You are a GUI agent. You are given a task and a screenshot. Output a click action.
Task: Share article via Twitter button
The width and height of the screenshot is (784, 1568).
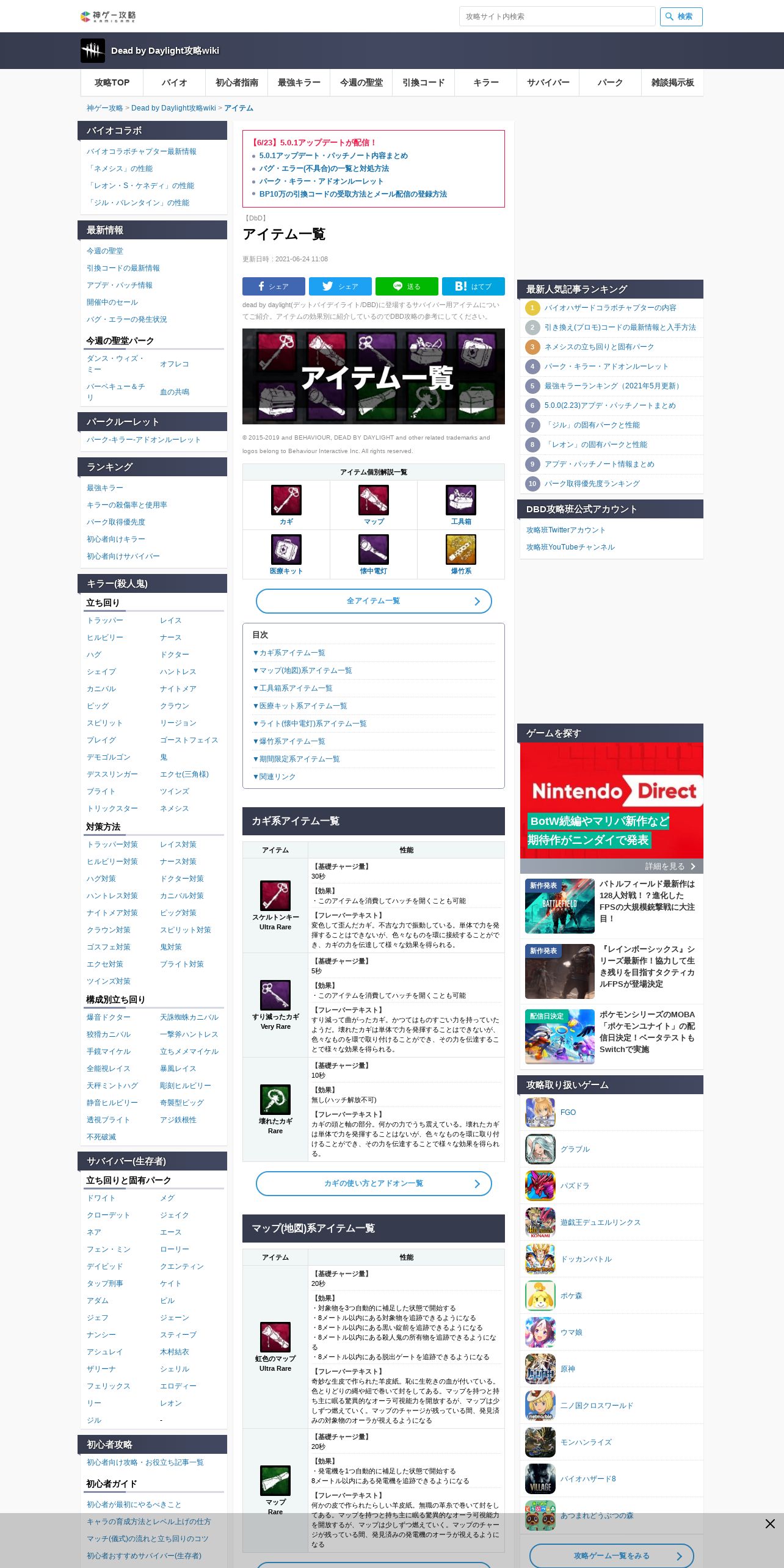tap(340, 286)
